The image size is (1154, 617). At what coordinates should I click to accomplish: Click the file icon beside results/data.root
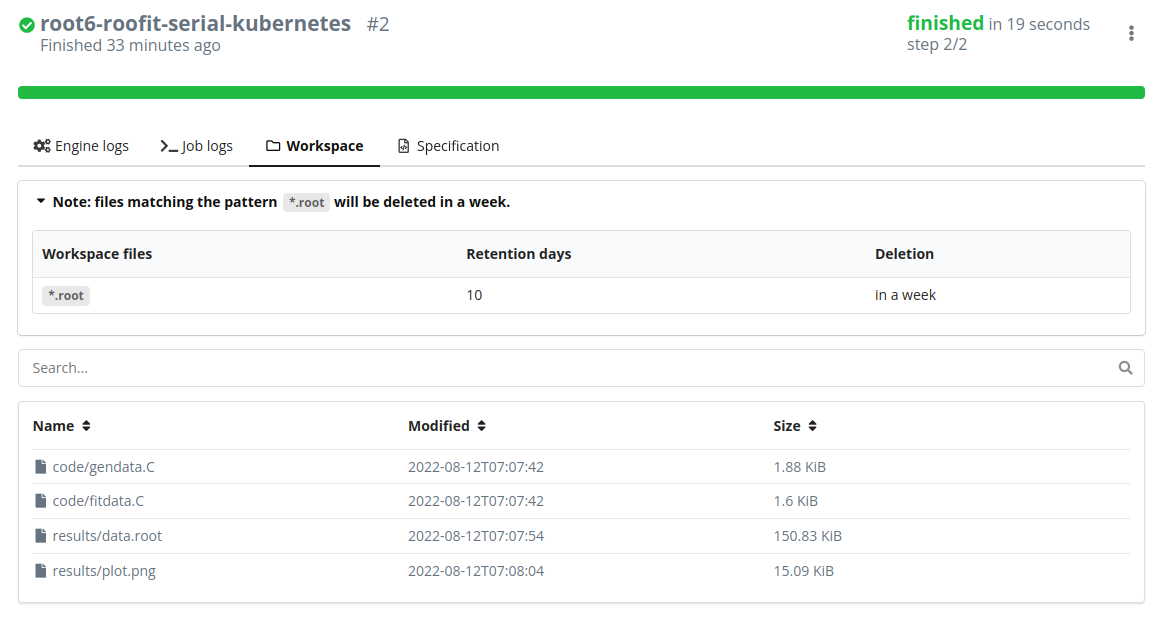(40, 535)
